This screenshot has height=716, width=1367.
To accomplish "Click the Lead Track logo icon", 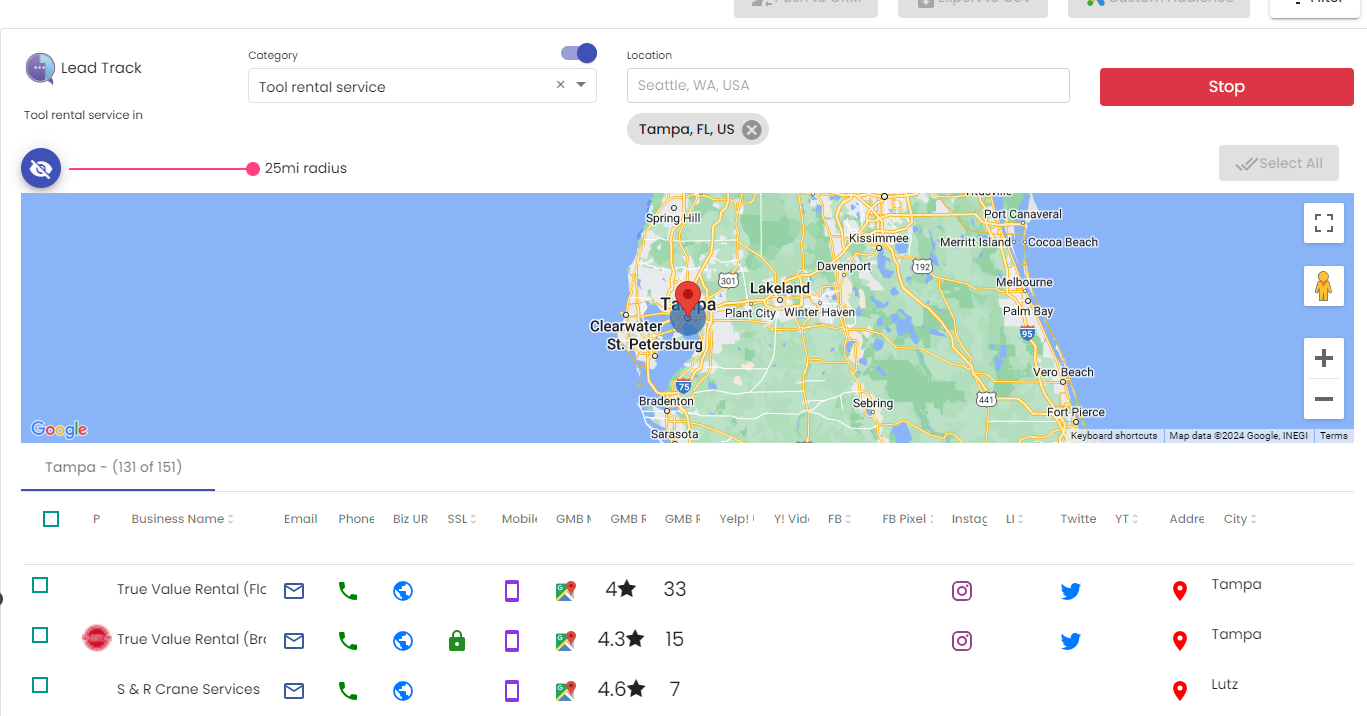I will click(40, 68).
